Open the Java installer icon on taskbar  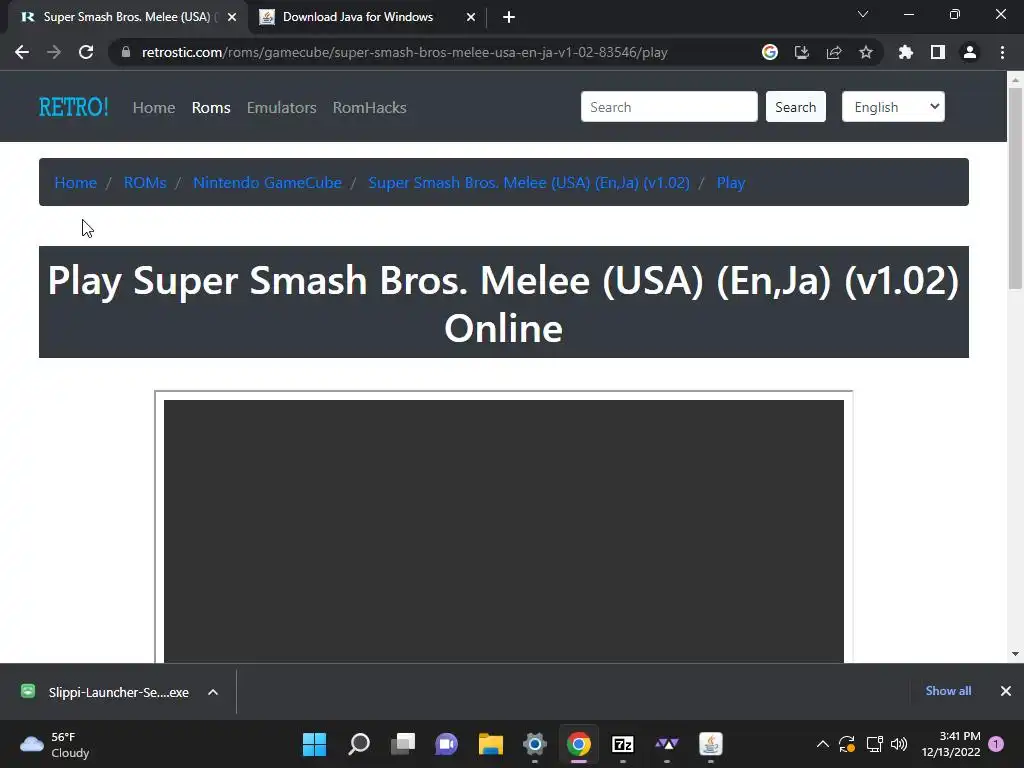coord(711,744)
